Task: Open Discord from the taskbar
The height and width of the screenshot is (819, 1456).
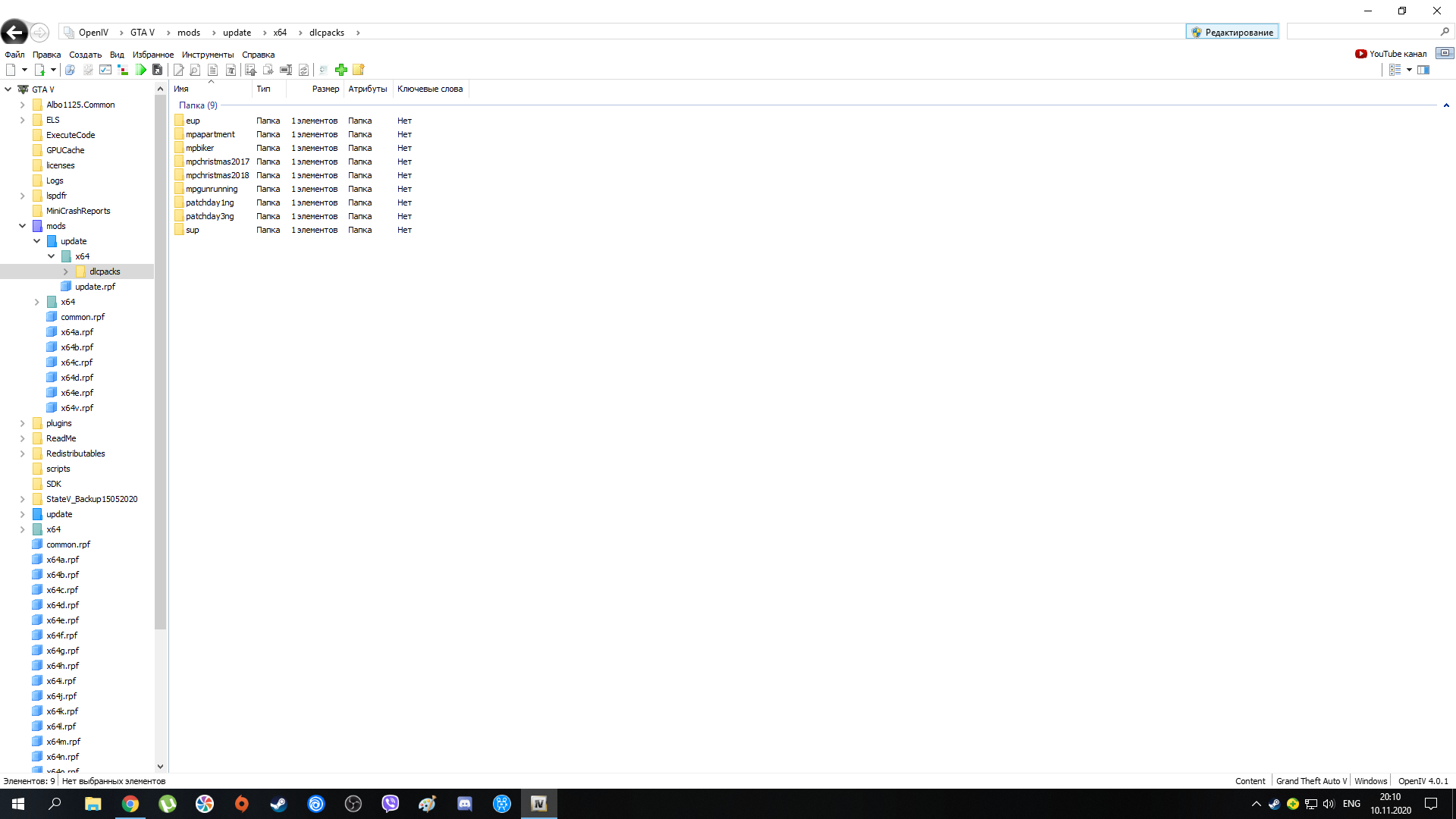Action: pos(465,804)
